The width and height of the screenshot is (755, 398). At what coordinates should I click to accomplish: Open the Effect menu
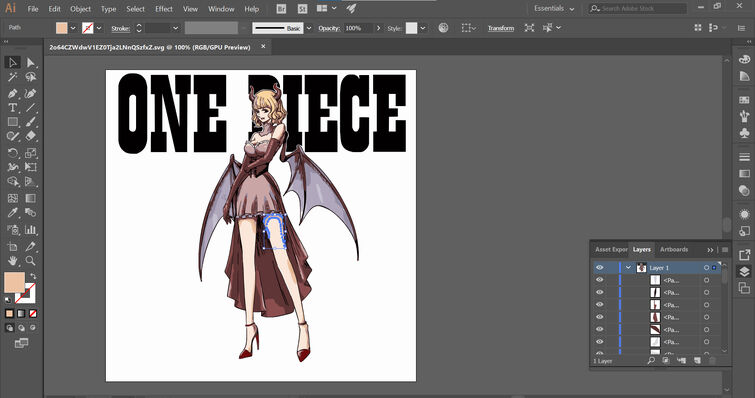(x=164, y=9)
